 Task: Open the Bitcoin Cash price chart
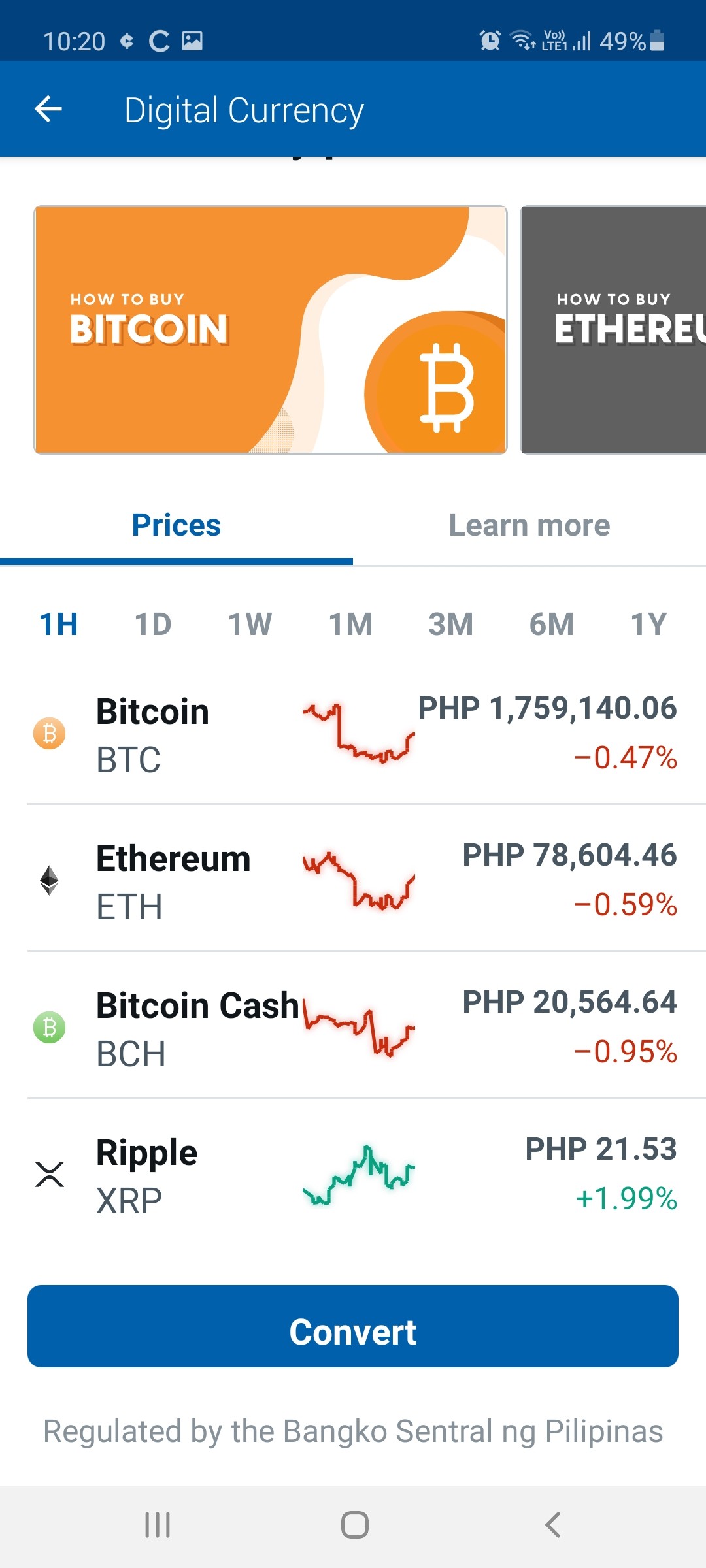tap(359, 1028)
